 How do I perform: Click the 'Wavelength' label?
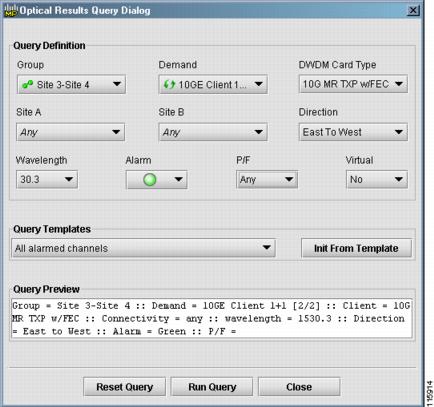coord(41,160)
